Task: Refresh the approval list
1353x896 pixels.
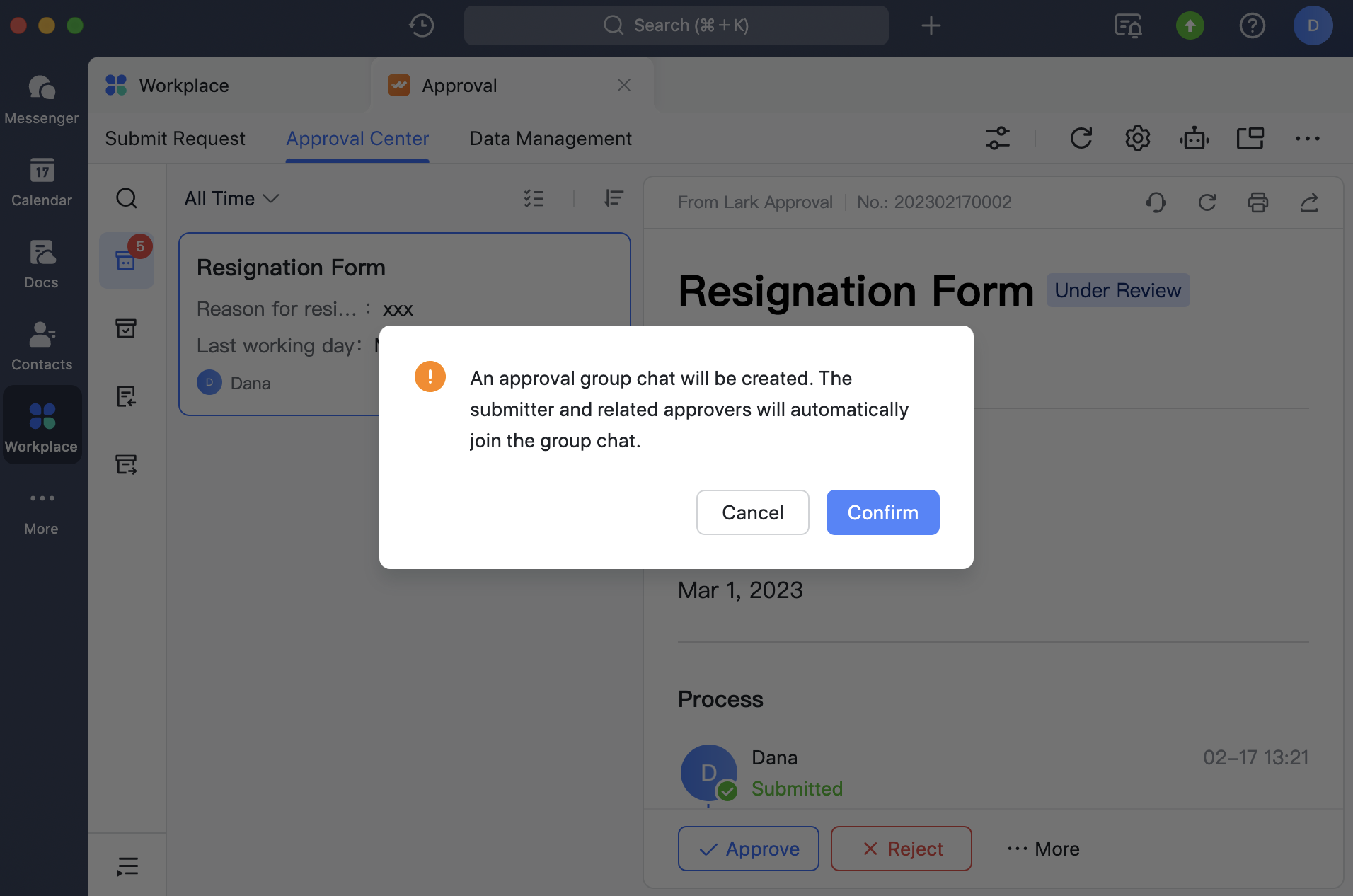Action: coord(1081,138)
